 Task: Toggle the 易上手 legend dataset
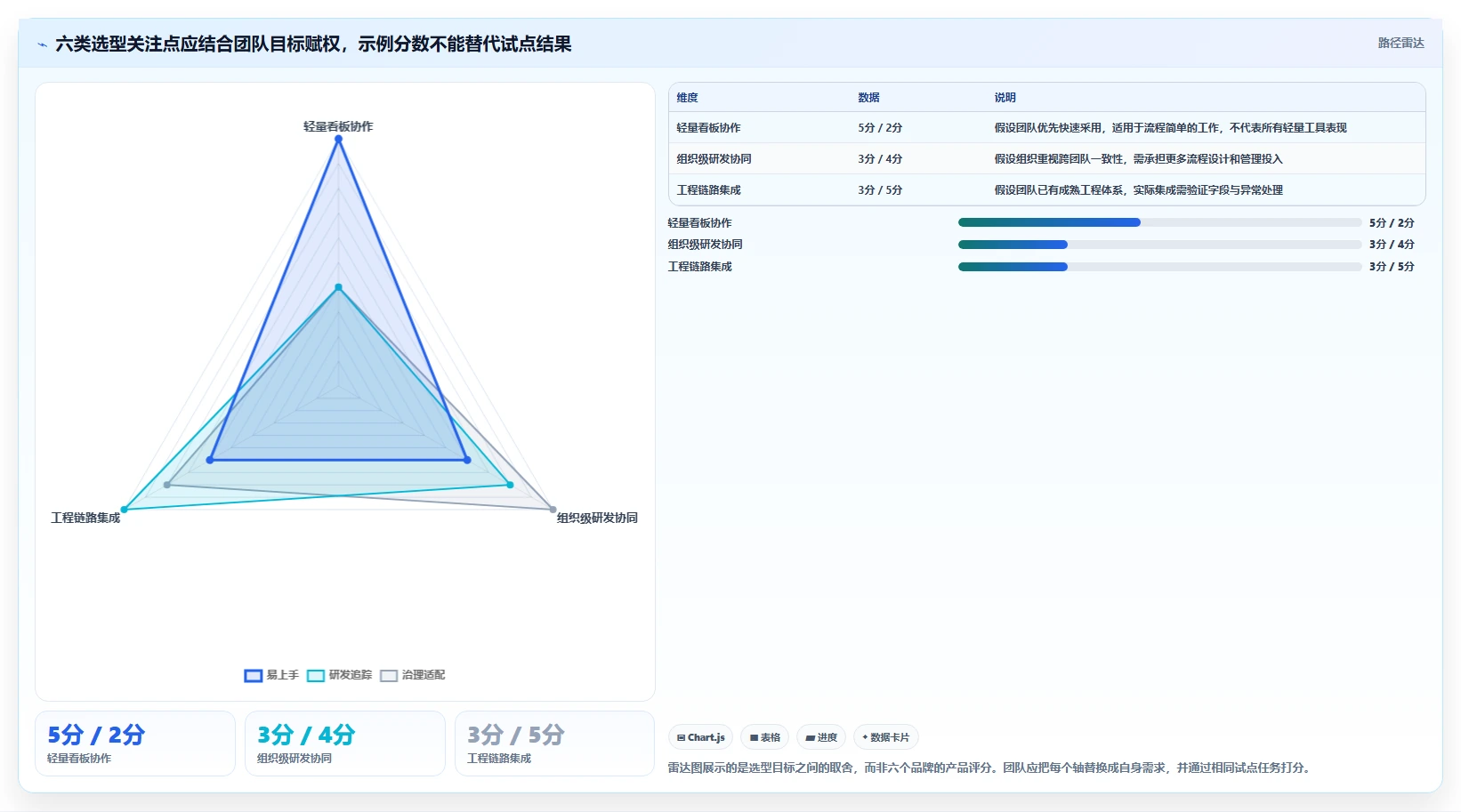(x=272, y=675)
